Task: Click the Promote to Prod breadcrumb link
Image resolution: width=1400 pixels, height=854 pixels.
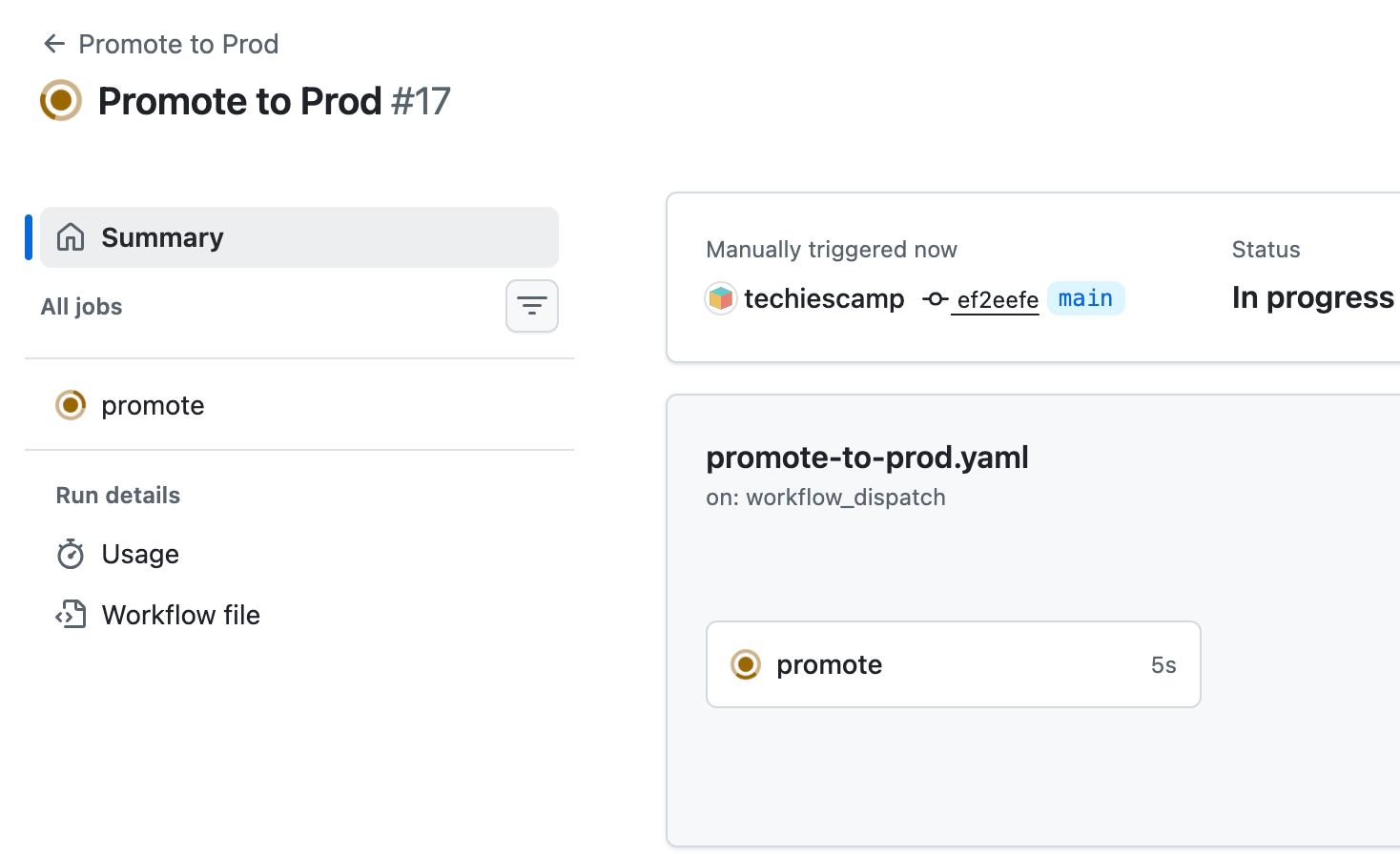Action: [x=178, y=44]
